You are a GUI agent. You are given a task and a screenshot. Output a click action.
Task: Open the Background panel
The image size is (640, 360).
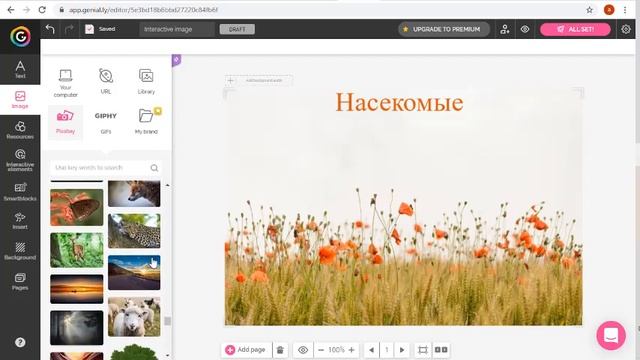click(x=20, y=251)
